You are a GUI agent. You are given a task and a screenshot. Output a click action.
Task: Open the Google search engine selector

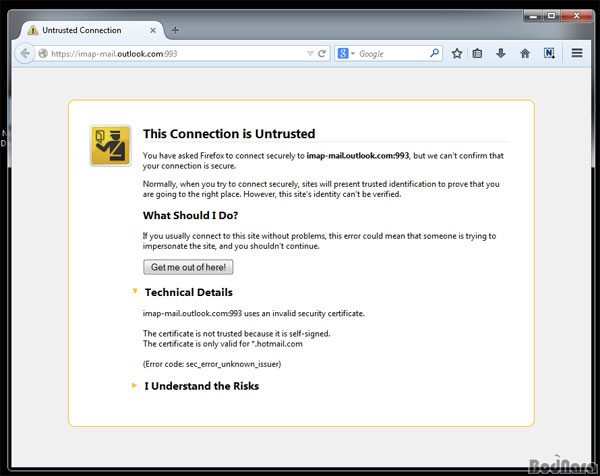click(346, 54)
